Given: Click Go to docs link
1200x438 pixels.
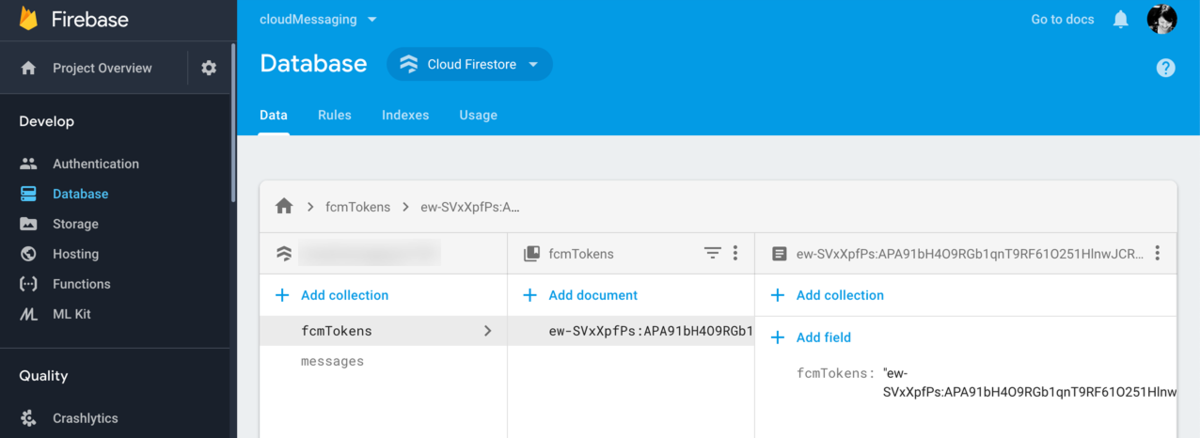Looking at the screenshot, I should tap(1062, 19).
